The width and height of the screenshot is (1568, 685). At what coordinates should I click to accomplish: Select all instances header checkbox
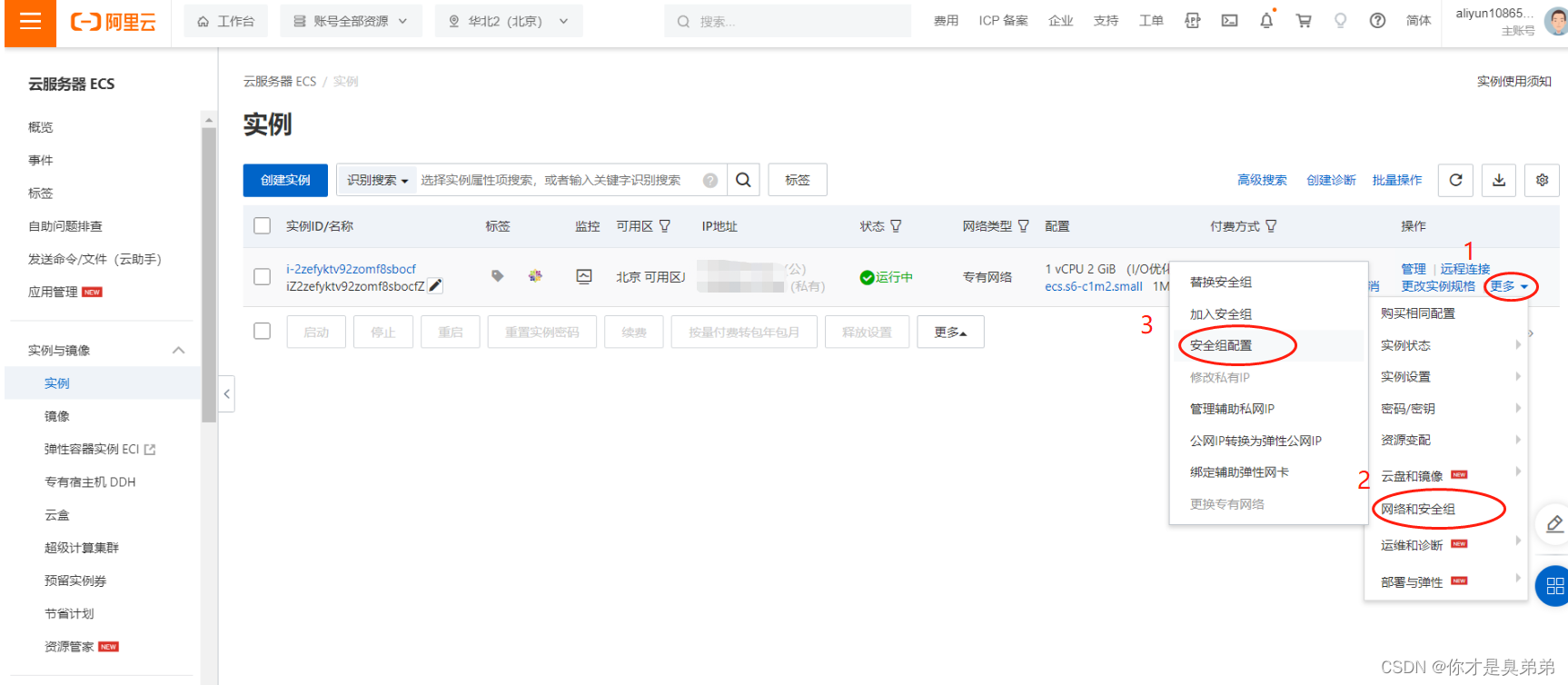tap(263, 226)
